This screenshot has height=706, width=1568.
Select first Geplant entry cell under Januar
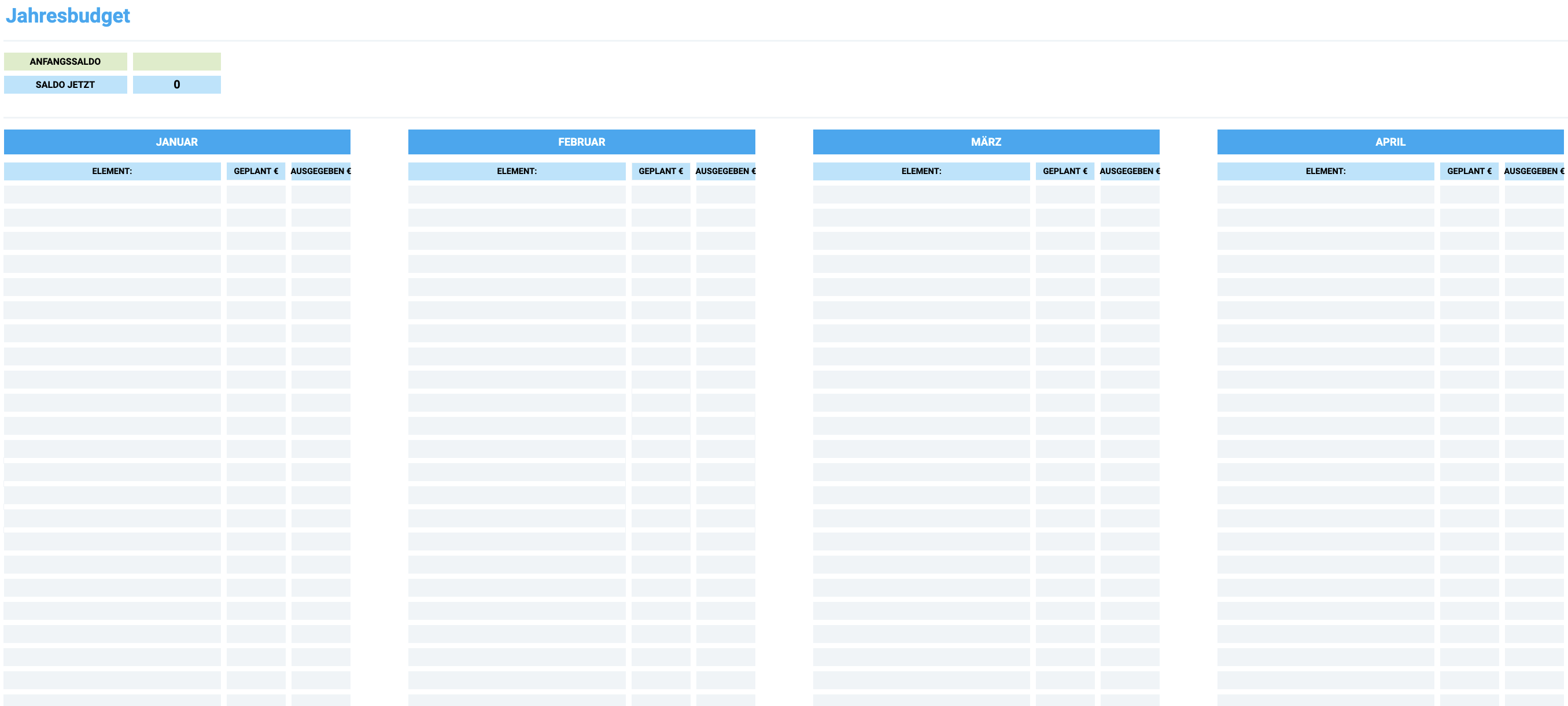(x=256, y=195)
